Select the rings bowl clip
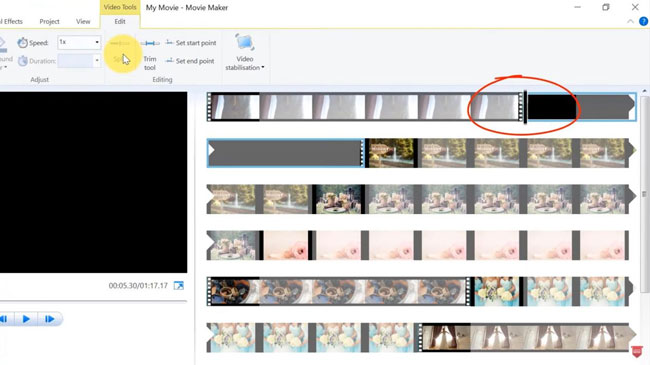Viewport: 650px width, 365px height. [235, 292]
